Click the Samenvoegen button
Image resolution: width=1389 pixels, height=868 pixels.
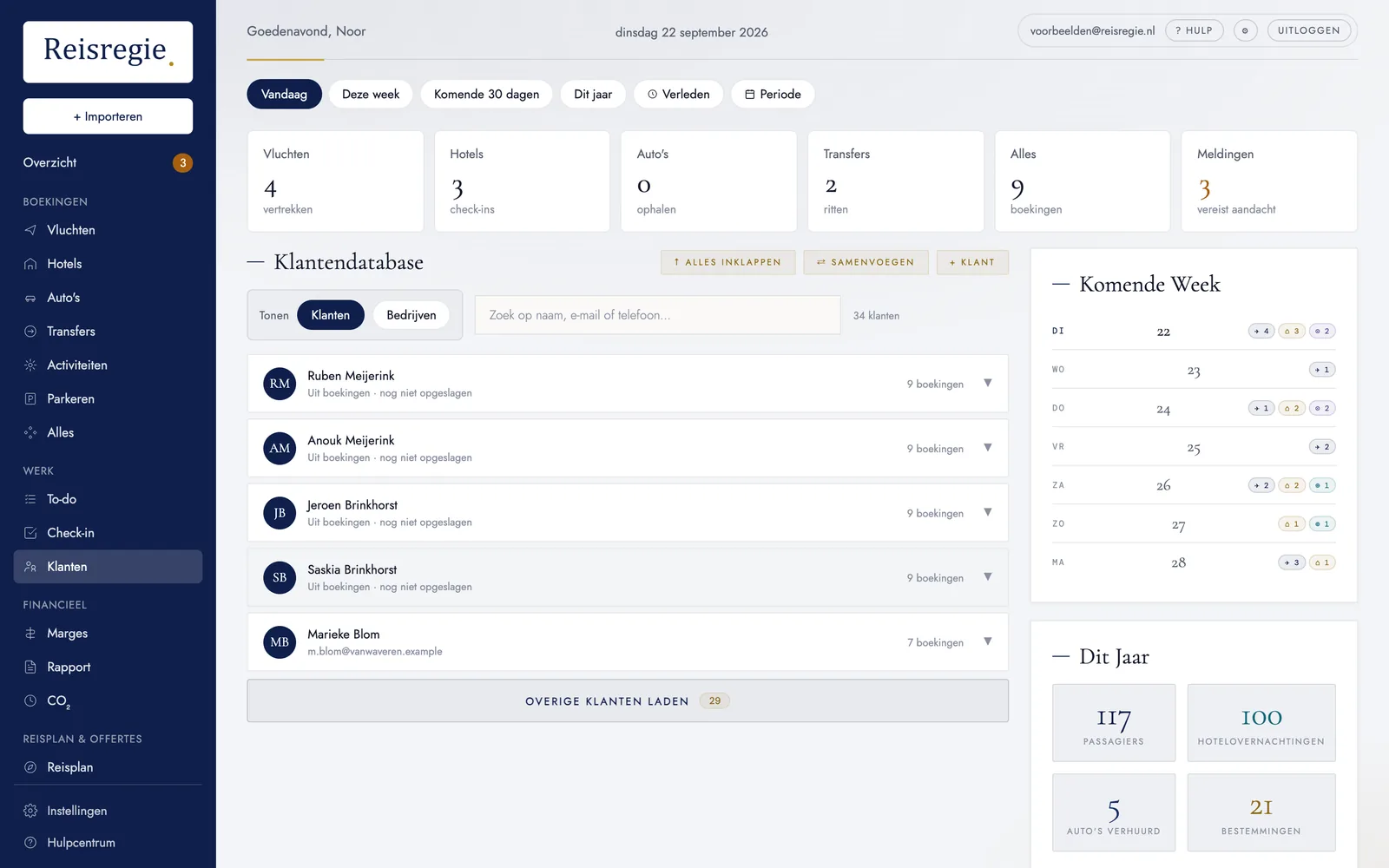866,262
